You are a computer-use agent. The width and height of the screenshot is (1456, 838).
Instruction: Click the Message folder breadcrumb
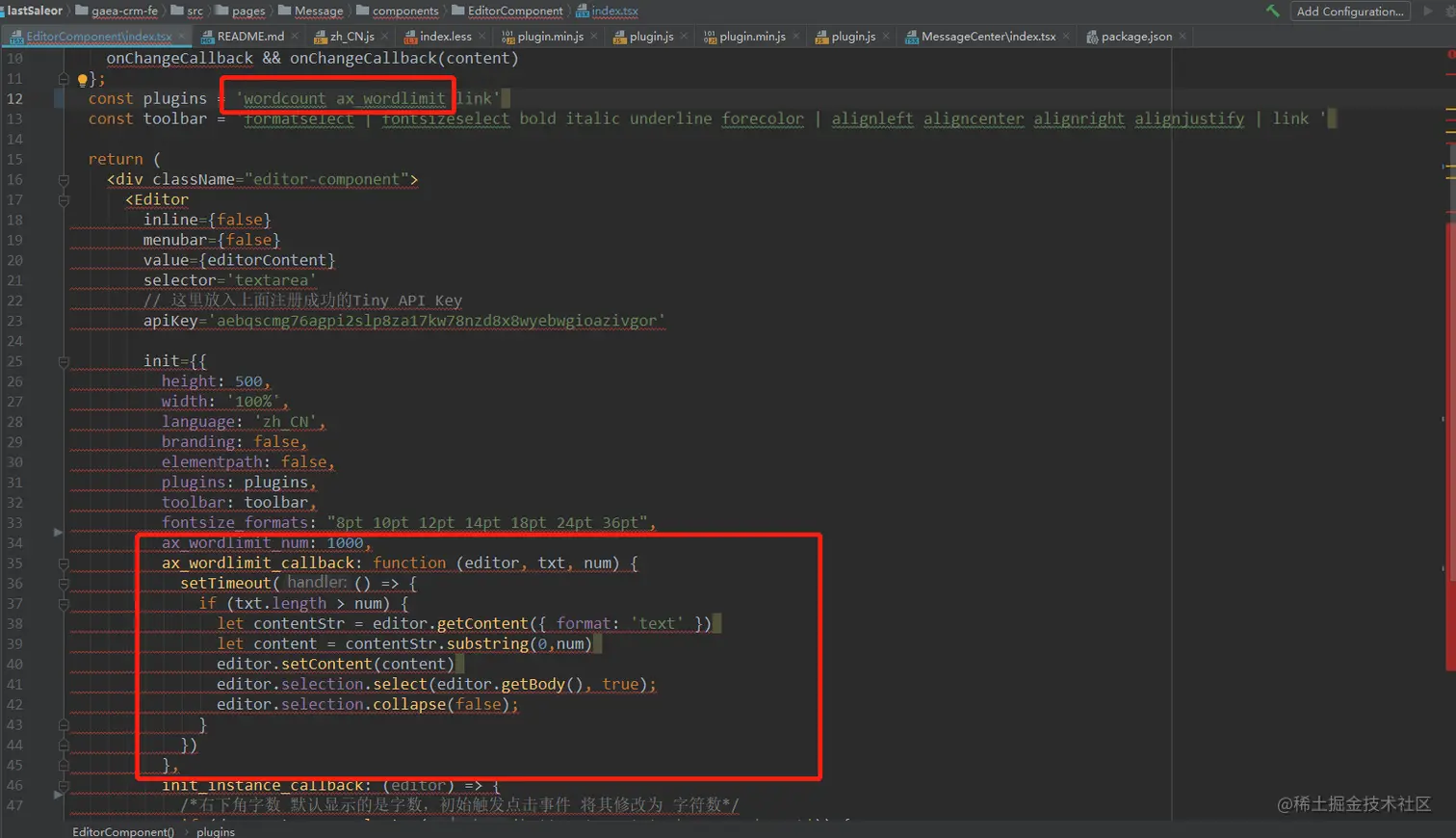tap(310, 11)
